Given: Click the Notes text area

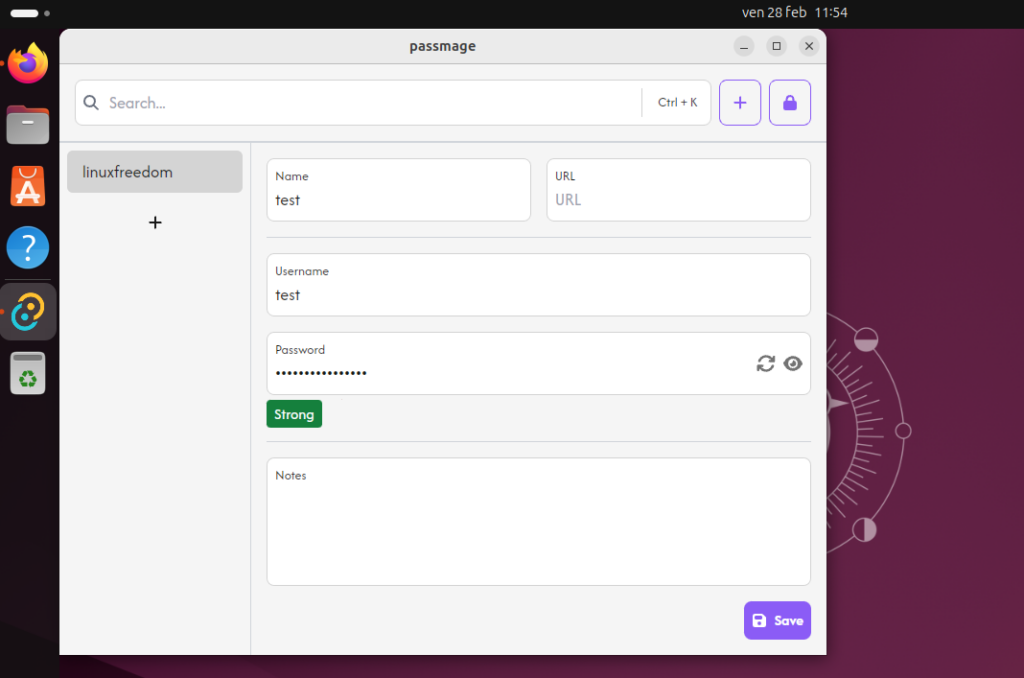Looking at the screenshot, I should (x=538, y=520).
